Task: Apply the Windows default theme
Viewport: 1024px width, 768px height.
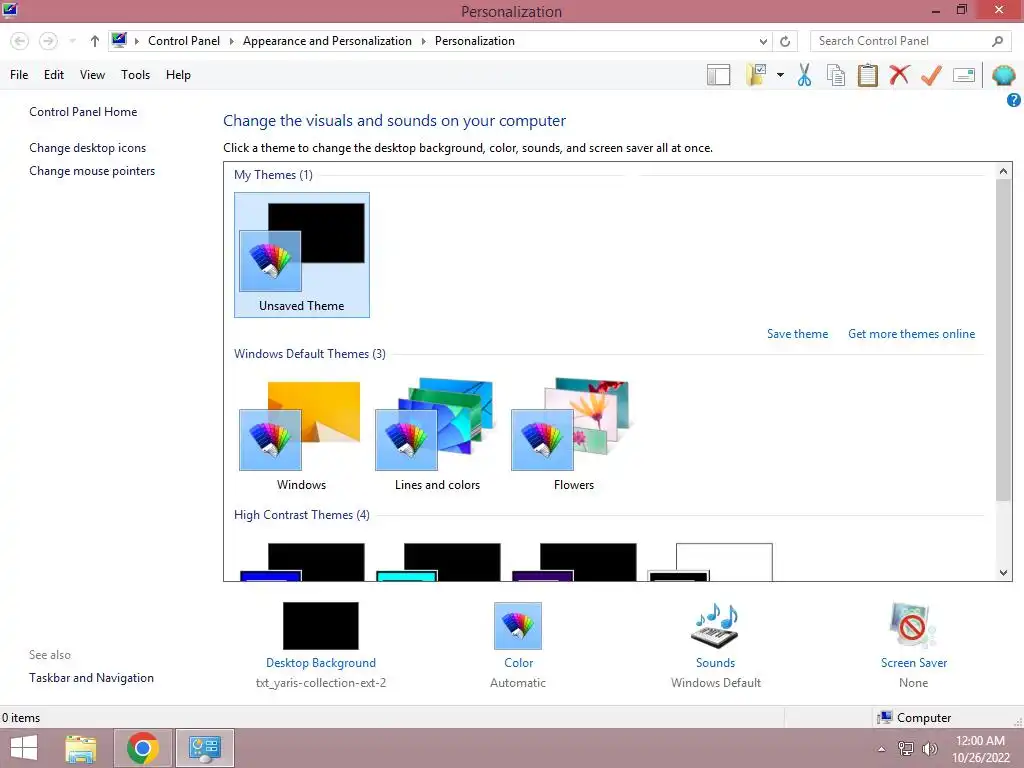Action: [301, 435]
